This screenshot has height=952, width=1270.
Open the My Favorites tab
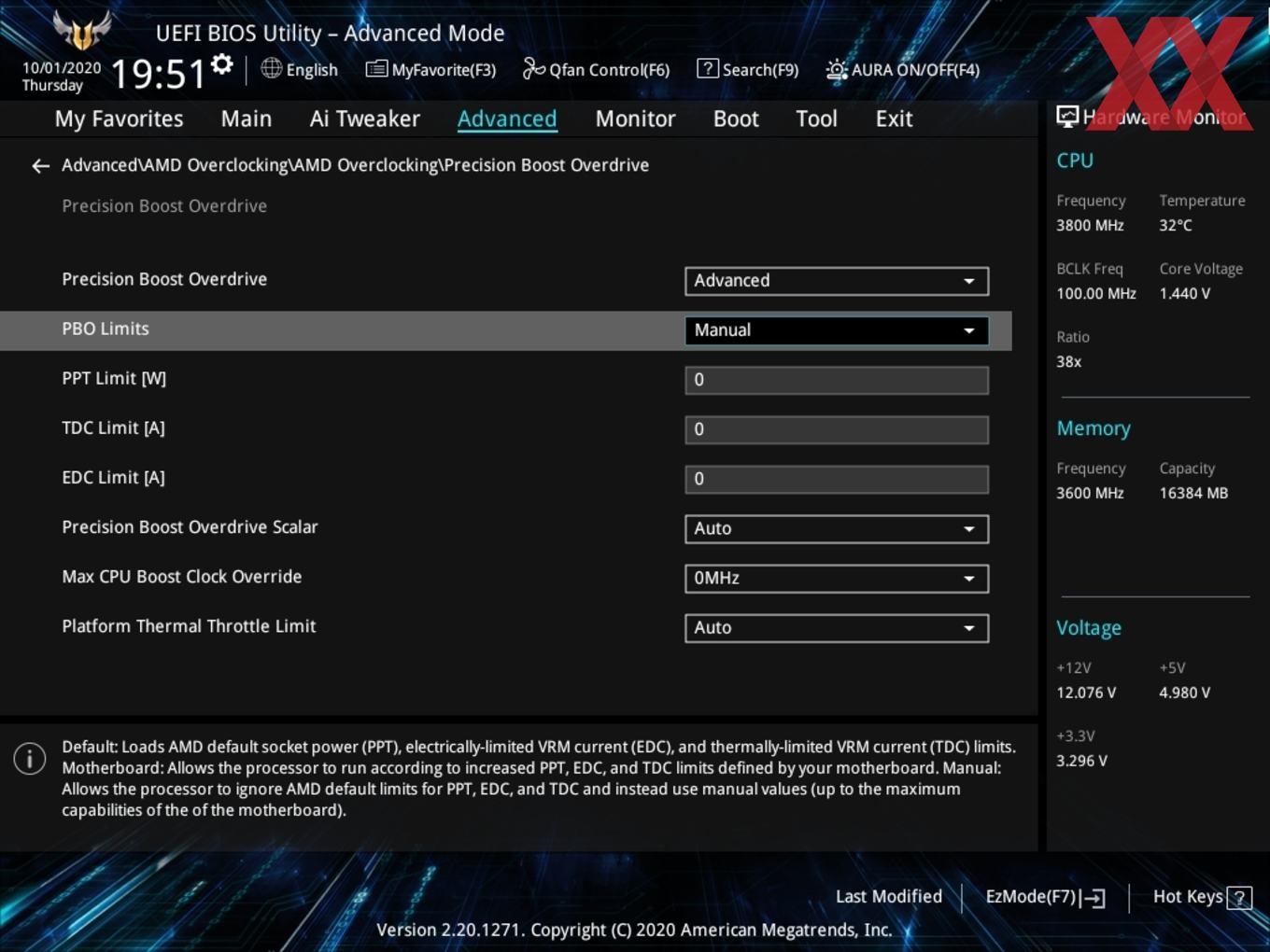[x=119, y=119]
